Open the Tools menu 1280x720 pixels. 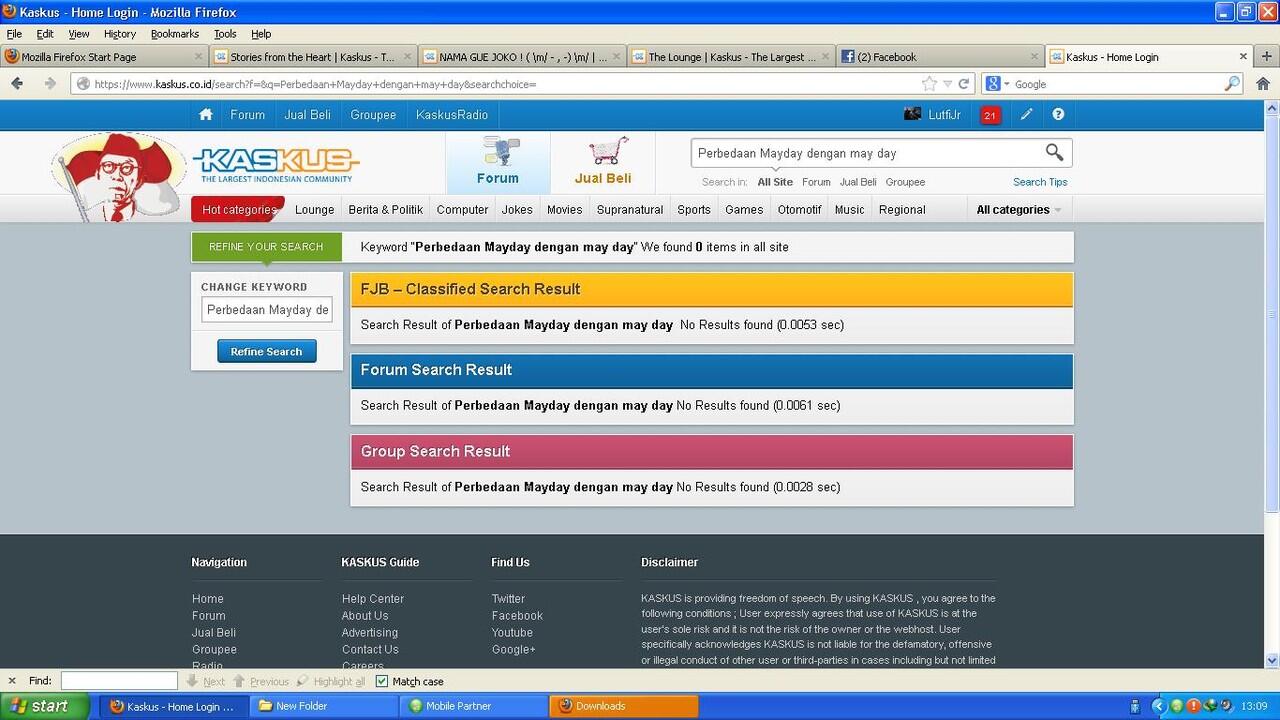click(x=225, y=33)
